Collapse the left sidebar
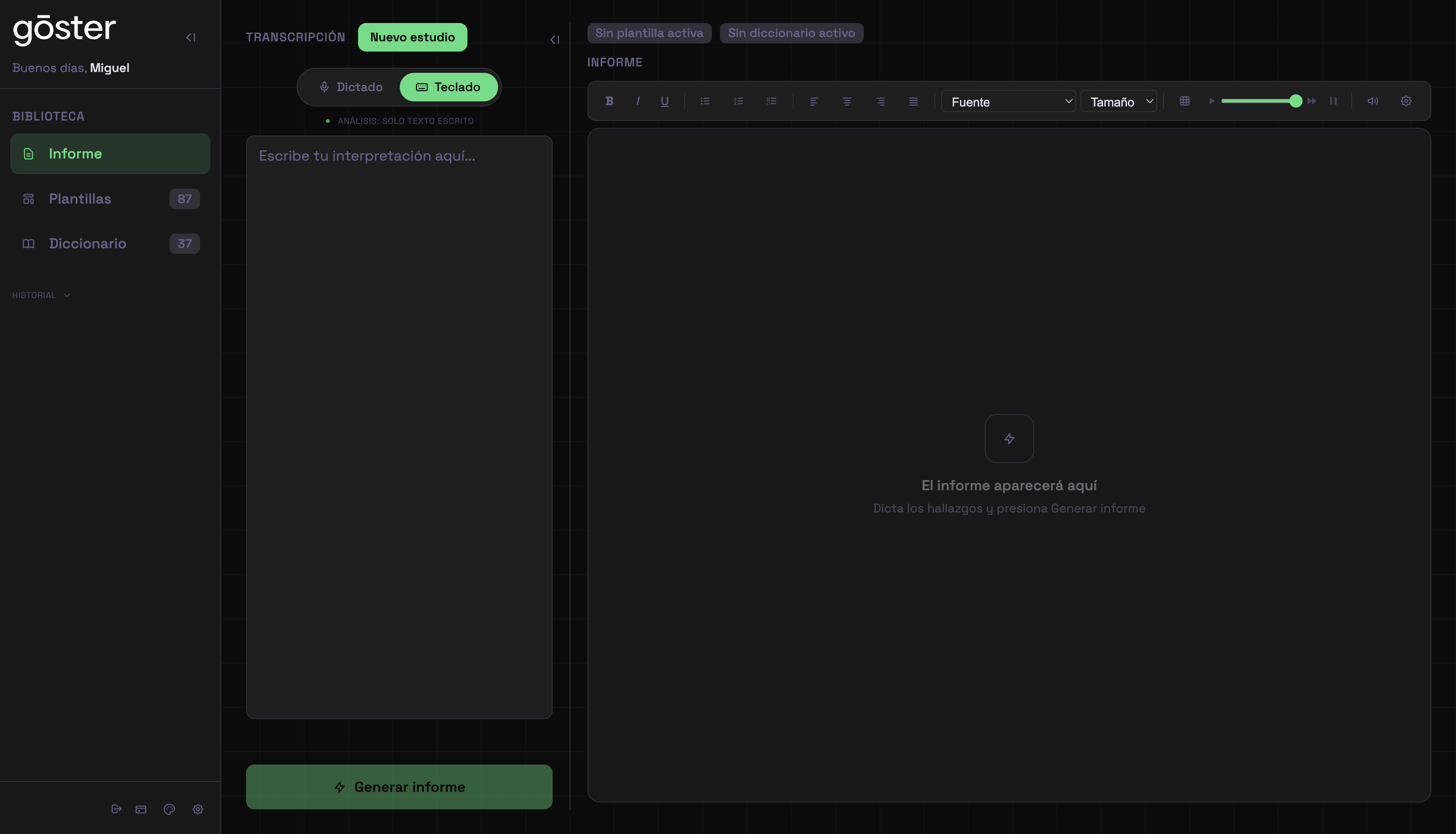 [x=191, y=37]
